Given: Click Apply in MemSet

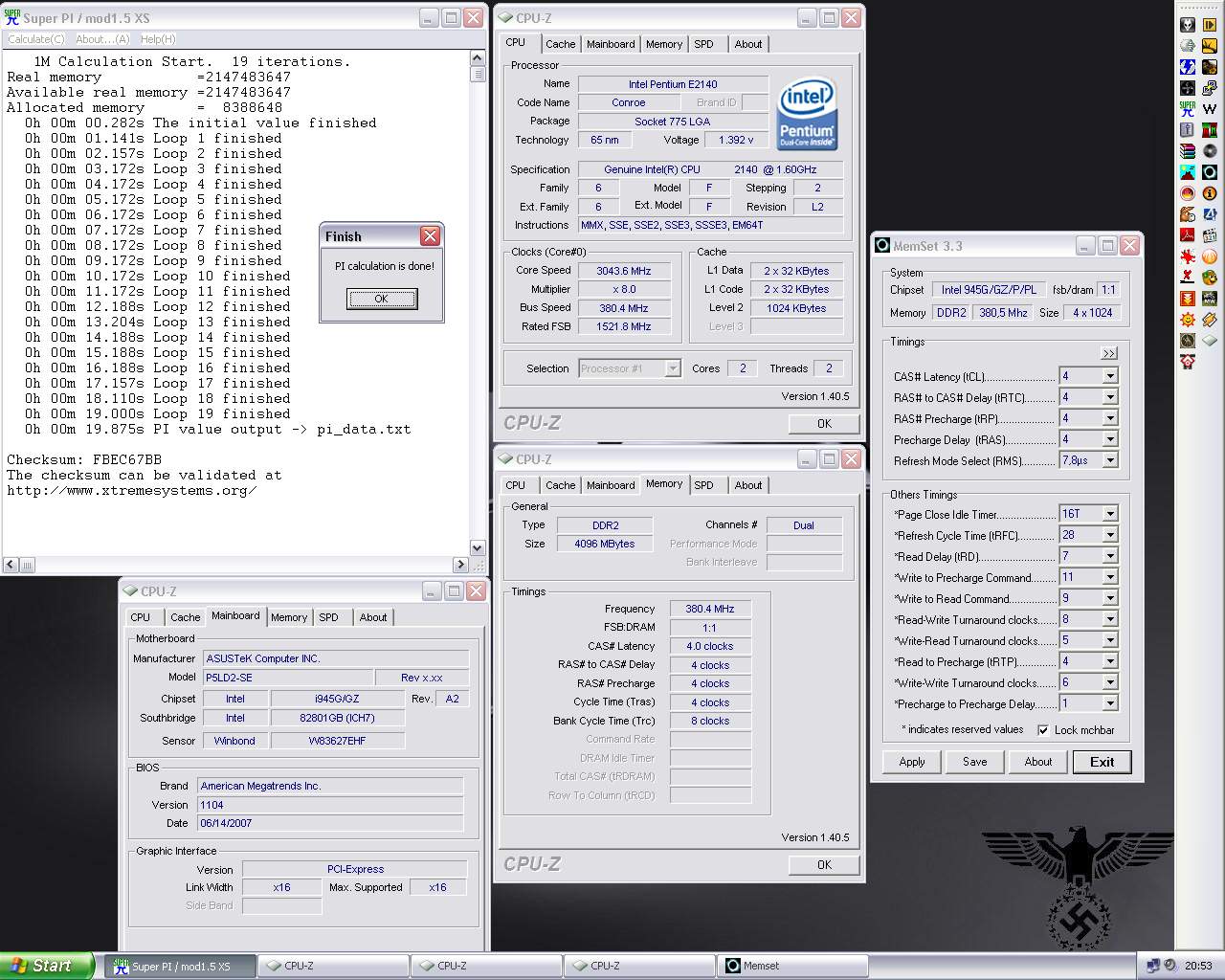Looking at the screenshot, I should point(912,762).
